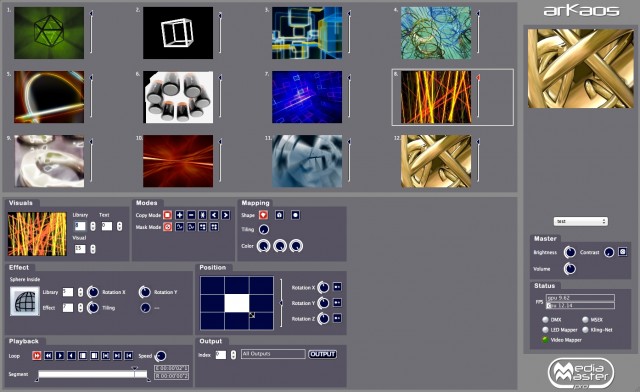Choose the plus (add) Copy Mode icon
Screen dimensions: 640x392
tap(179, 215)
